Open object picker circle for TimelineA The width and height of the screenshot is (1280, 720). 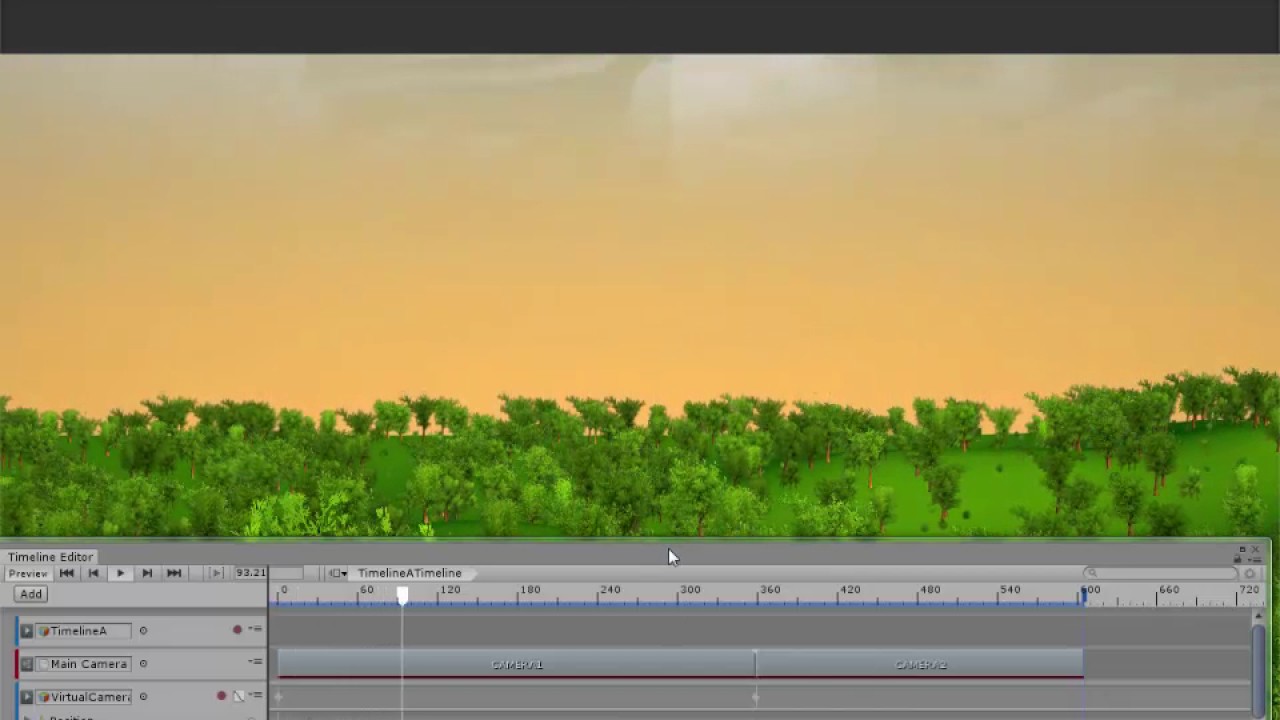(x=143, y=631)
